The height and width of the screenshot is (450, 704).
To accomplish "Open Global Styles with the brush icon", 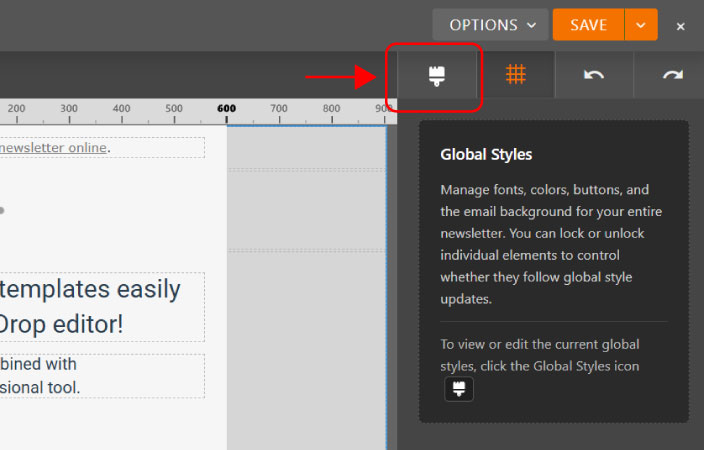I will click(x=436, y=76).
